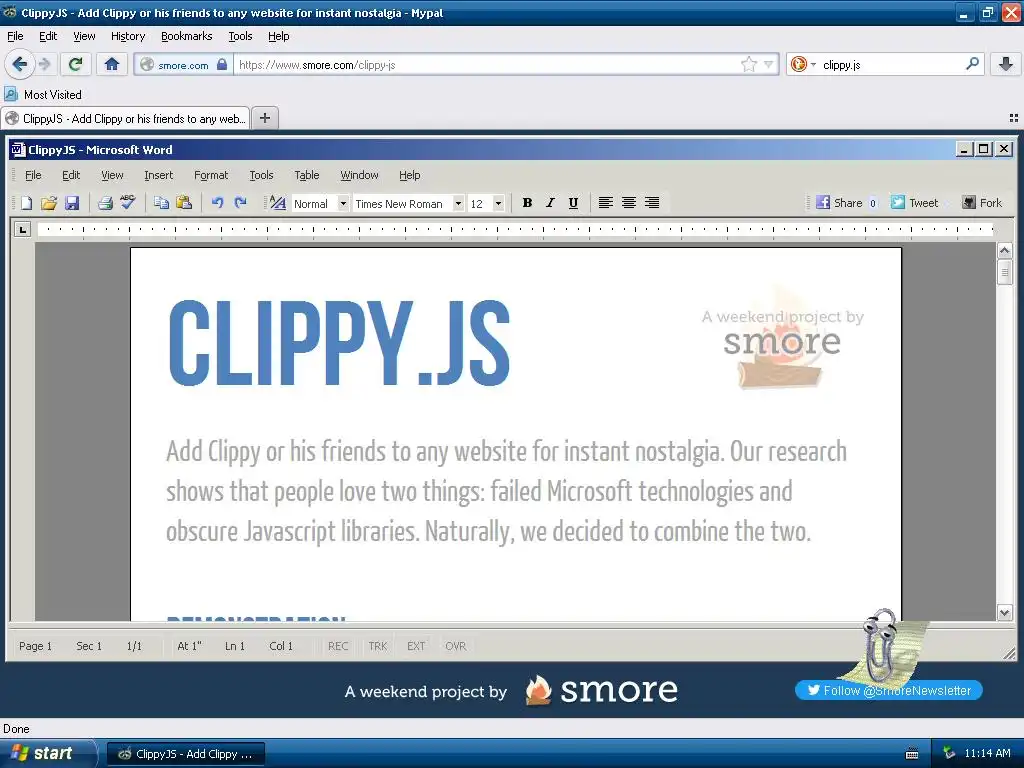Open the Normal style dropdown
Viewport: 1024px width, 768px height.
pyautogui.click(x=343, y=204)
